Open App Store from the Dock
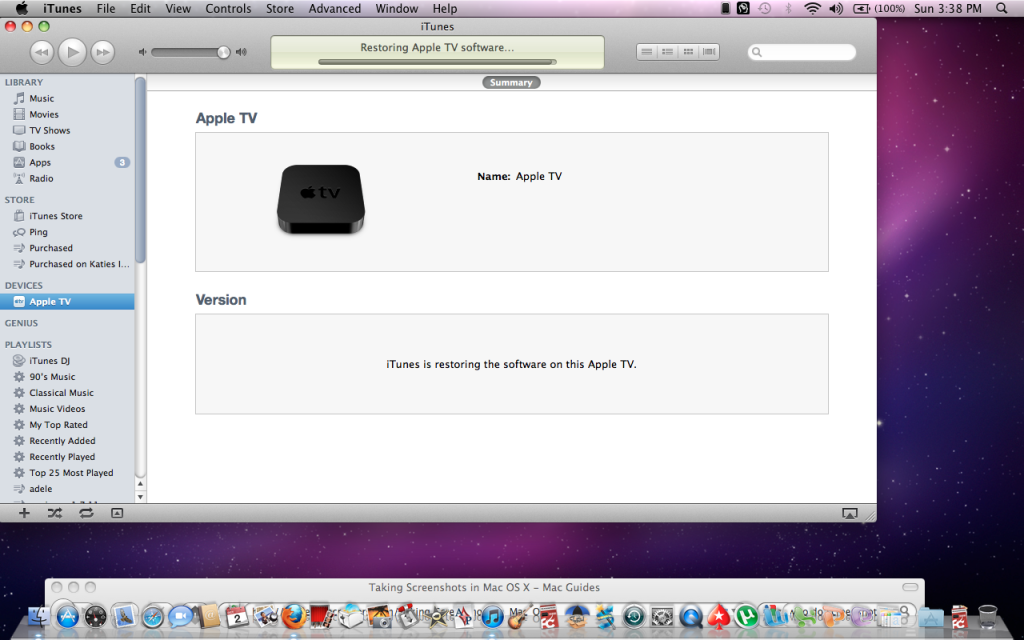 67,616
